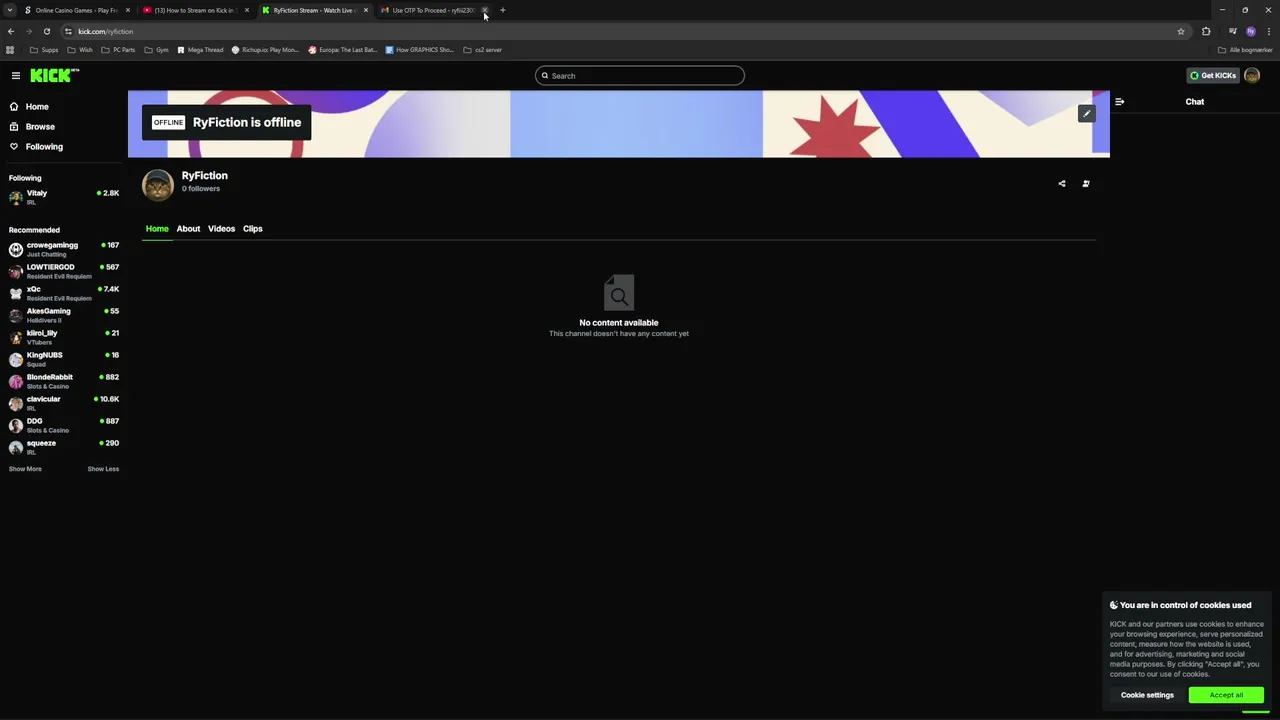
Task: Open Vitaly's channel in Following list
Action: click(x=64, y=197)
